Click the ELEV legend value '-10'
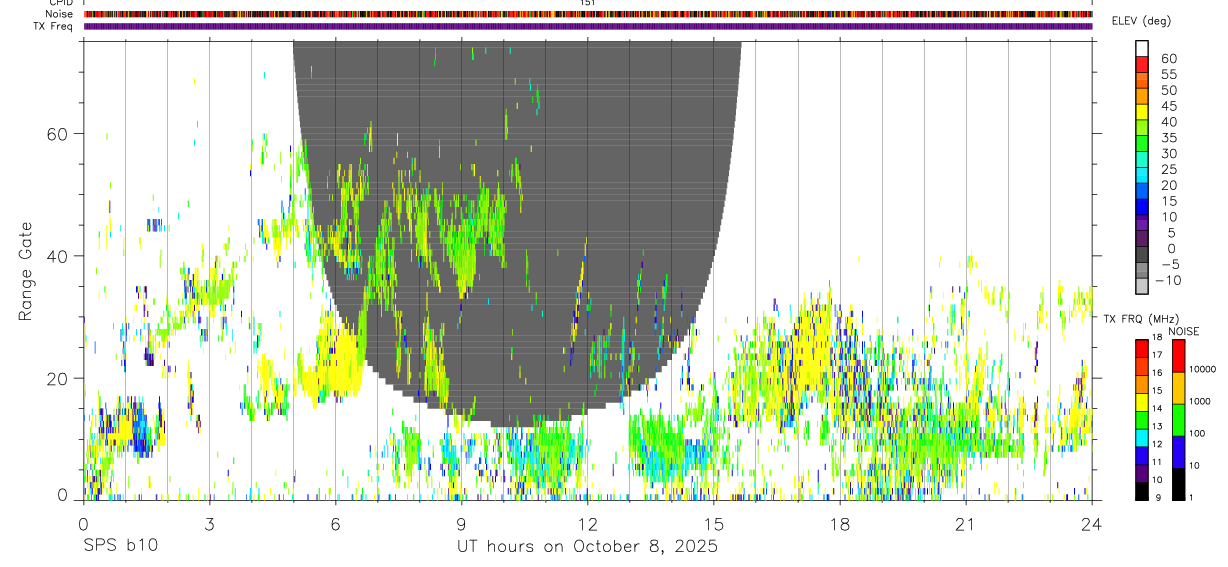 click(1168, 280)
